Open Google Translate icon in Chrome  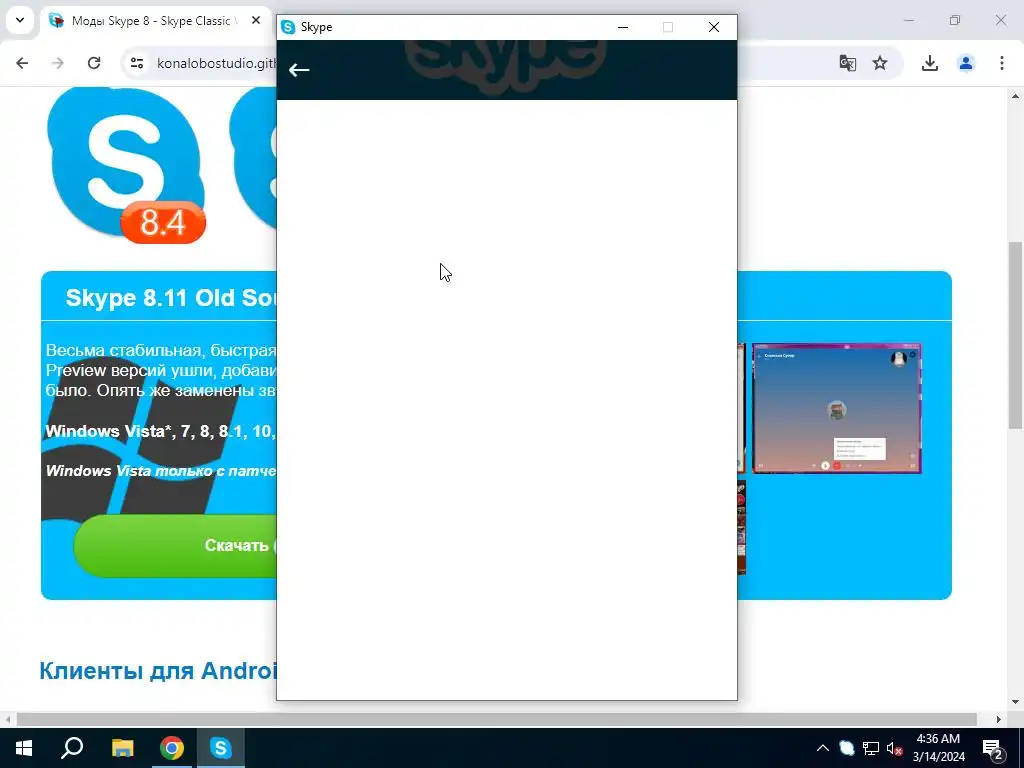coord(848,63)
